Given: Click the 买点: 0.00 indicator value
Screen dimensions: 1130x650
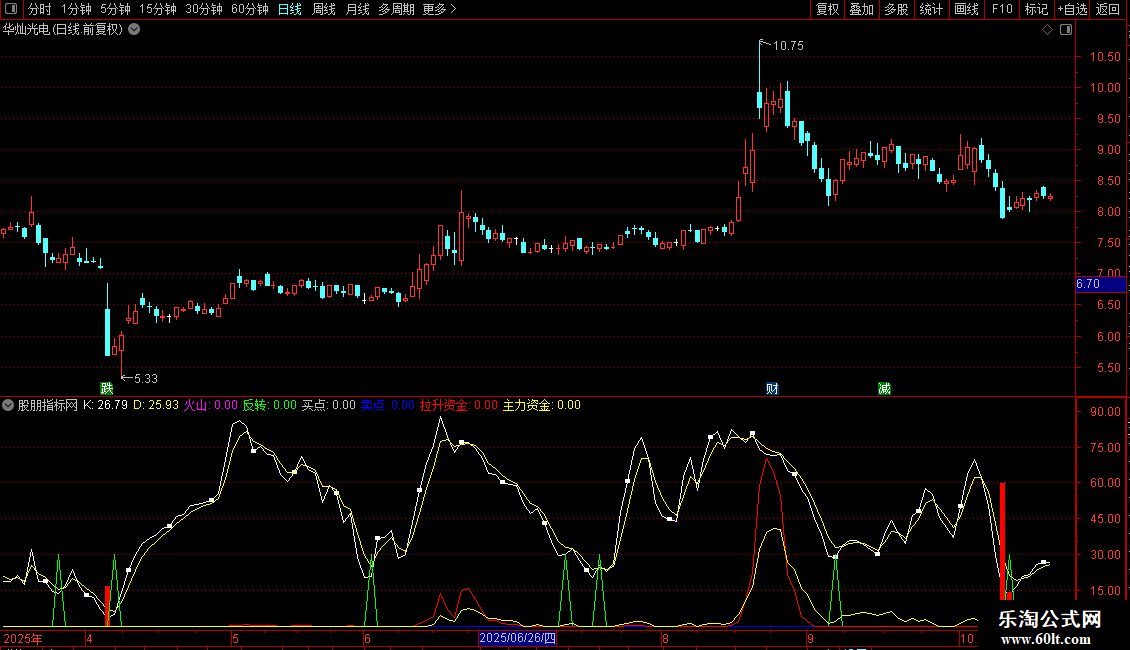Looking at the screenshot, I should [329, 405].
